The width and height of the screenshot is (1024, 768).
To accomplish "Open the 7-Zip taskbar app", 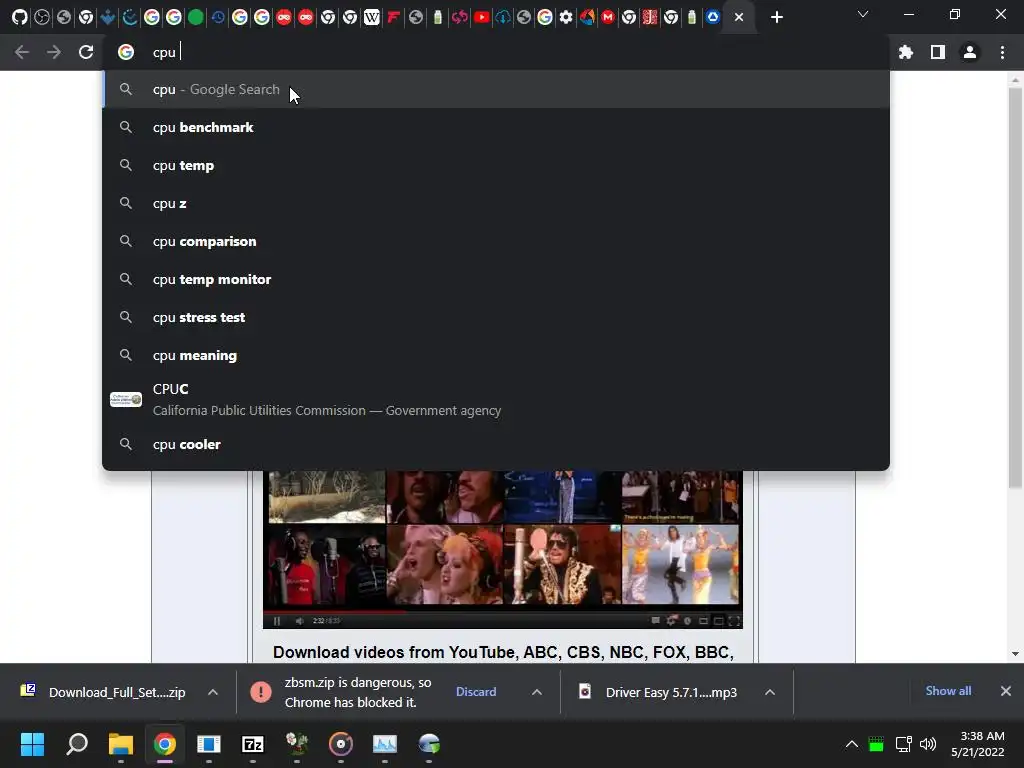I will (253, 744).
